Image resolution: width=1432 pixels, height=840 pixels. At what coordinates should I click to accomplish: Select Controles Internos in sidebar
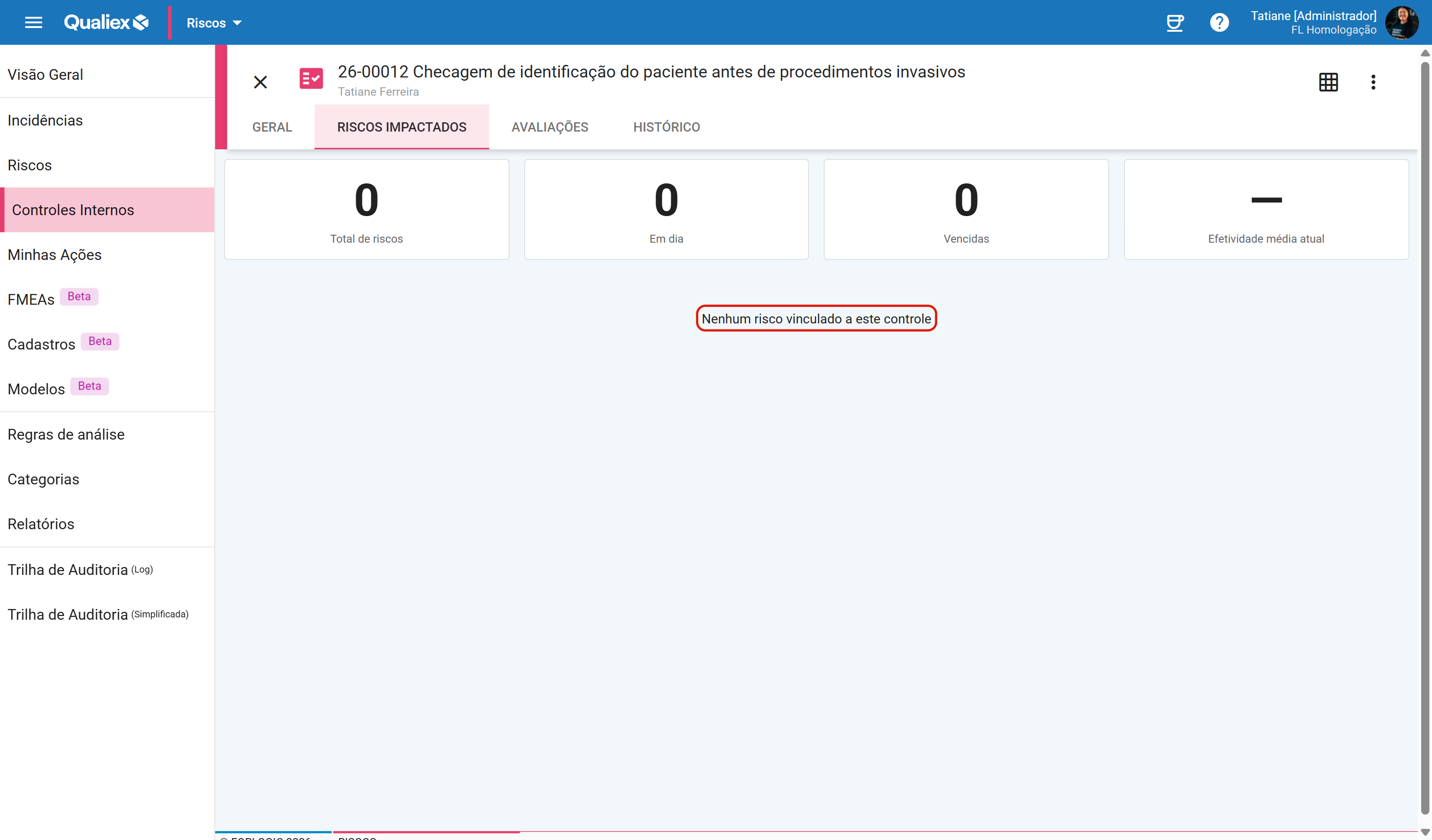(x=107, y=210)
